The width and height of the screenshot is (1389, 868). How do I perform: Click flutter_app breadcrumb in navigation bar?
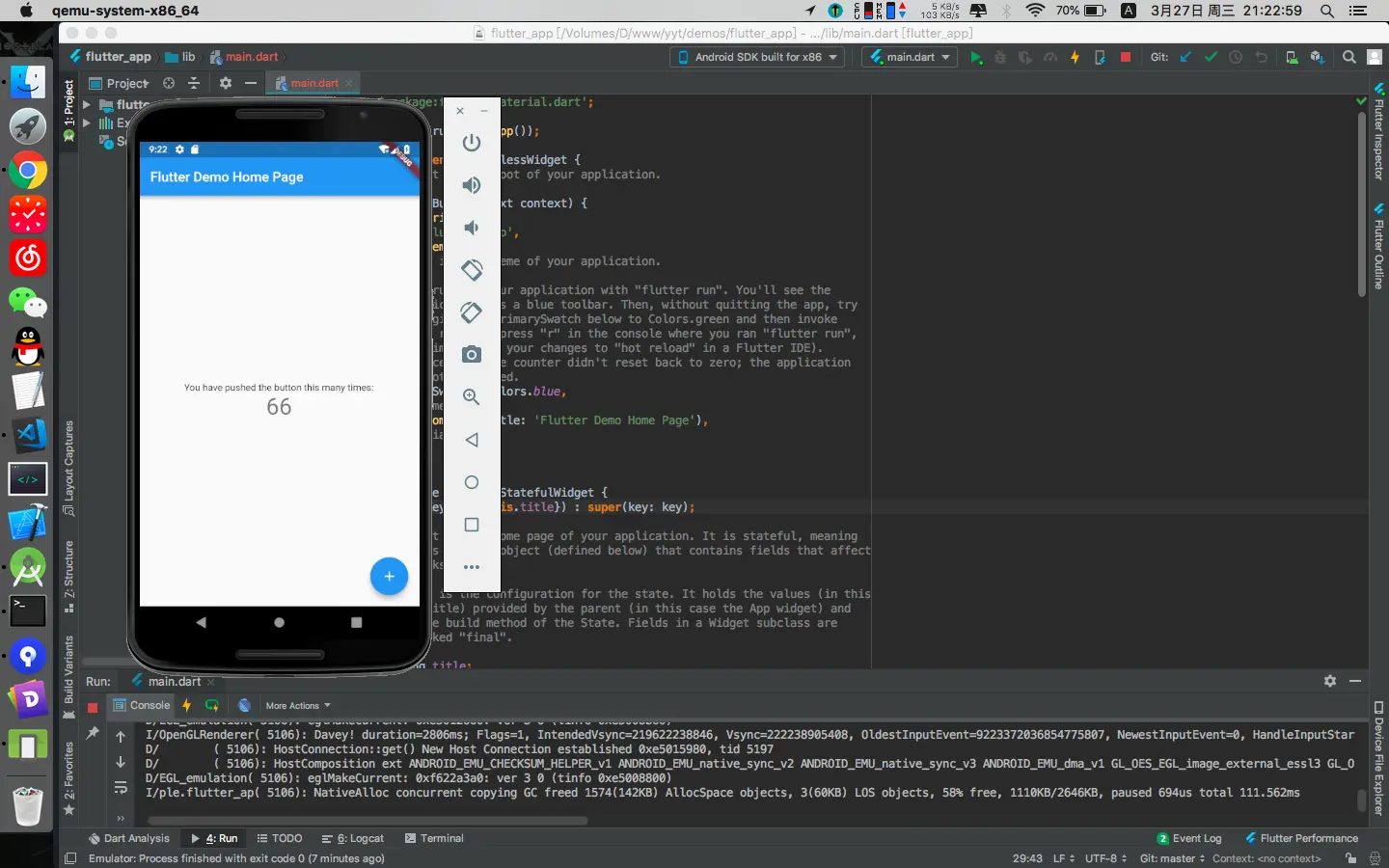(x=110, y=57)
